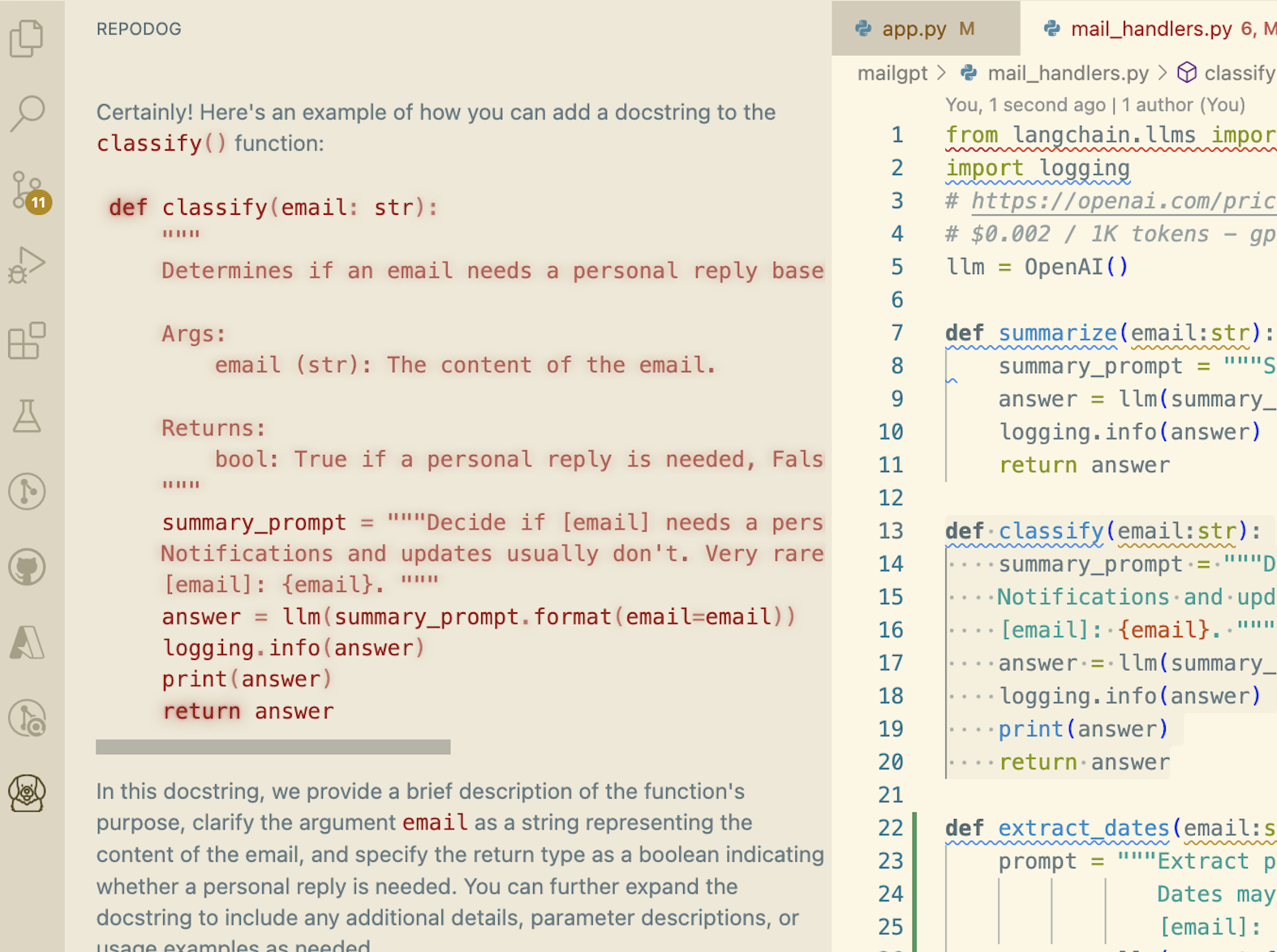Click 'def classify(email: str):' in chat code
The height and width of the screenshot is (952, 1277).
[273, 208]
